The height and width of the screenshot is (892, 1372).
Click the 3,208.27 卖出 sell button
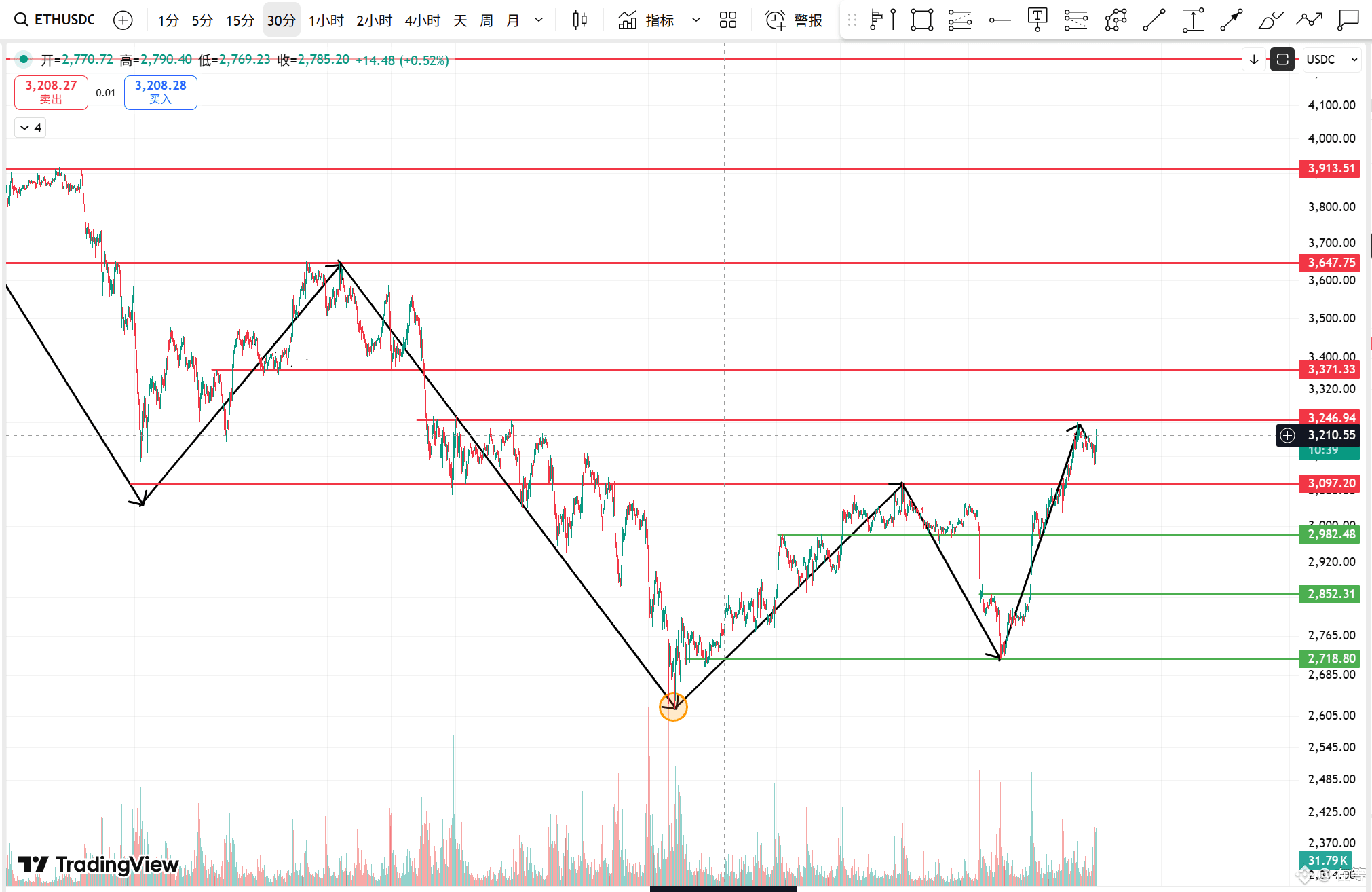51,92
